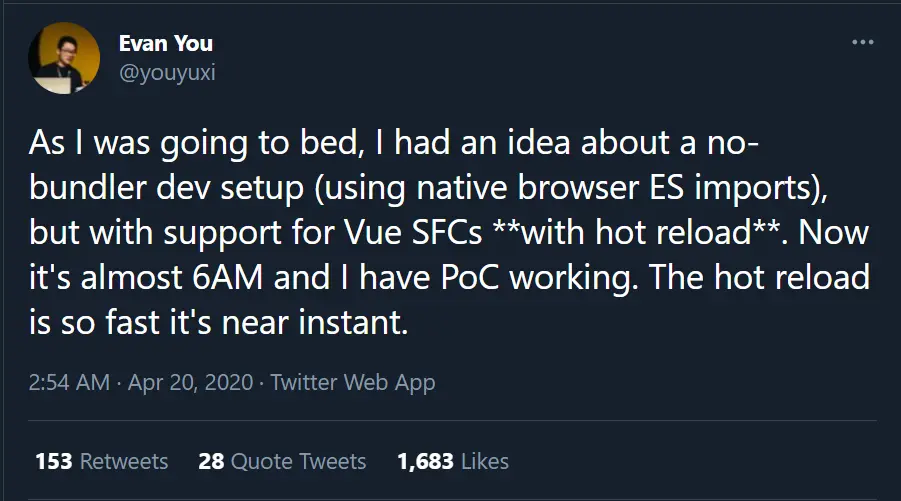
Task: Open the Twitter Web App source link
Action: 353,383
